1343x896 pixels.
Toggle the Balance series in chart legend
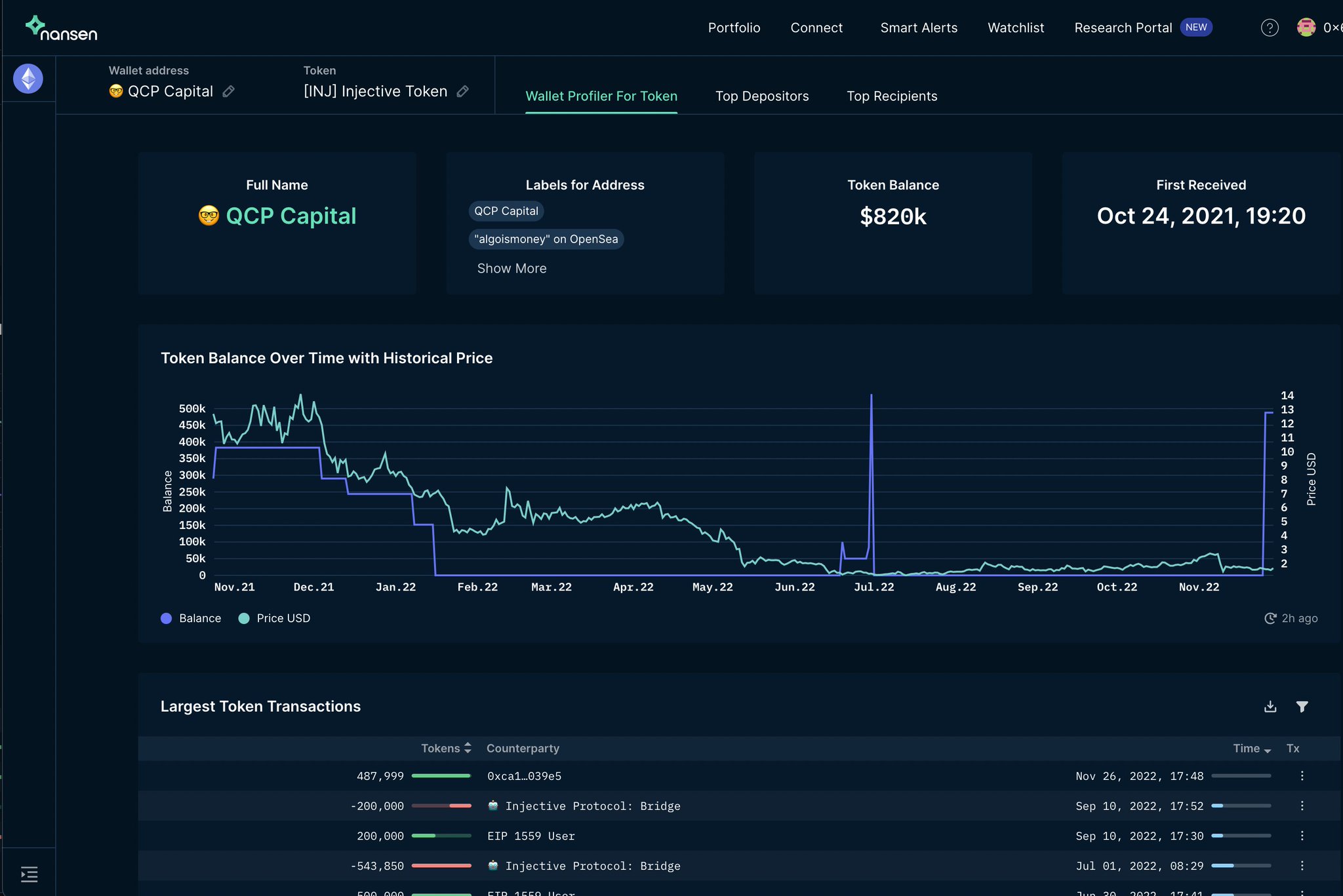tap(191, 618)
